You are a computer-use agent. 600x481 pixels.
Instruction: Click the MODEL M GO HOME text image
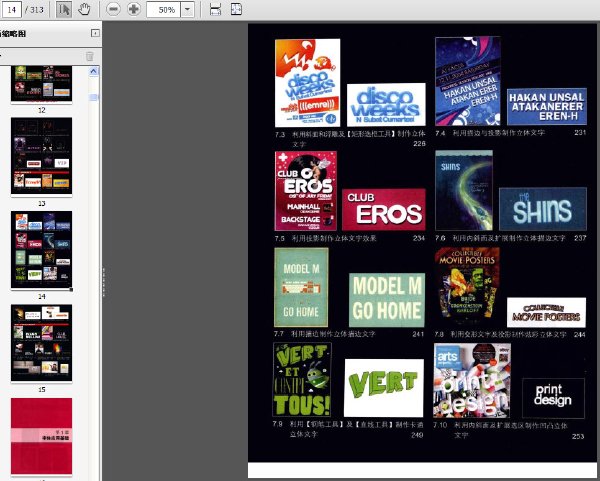coord(387,300)
